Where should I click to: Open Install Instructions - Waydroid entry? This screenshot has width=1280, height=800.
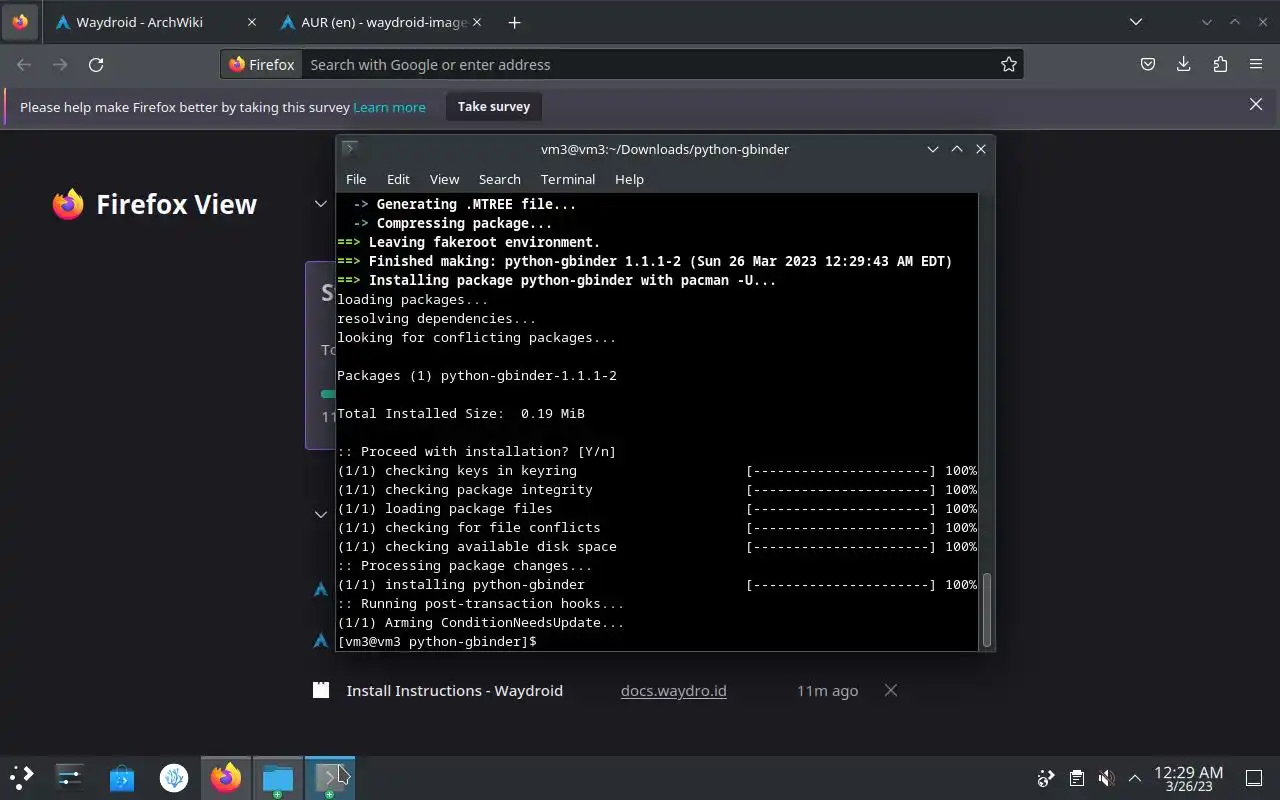tap(454, 691)
